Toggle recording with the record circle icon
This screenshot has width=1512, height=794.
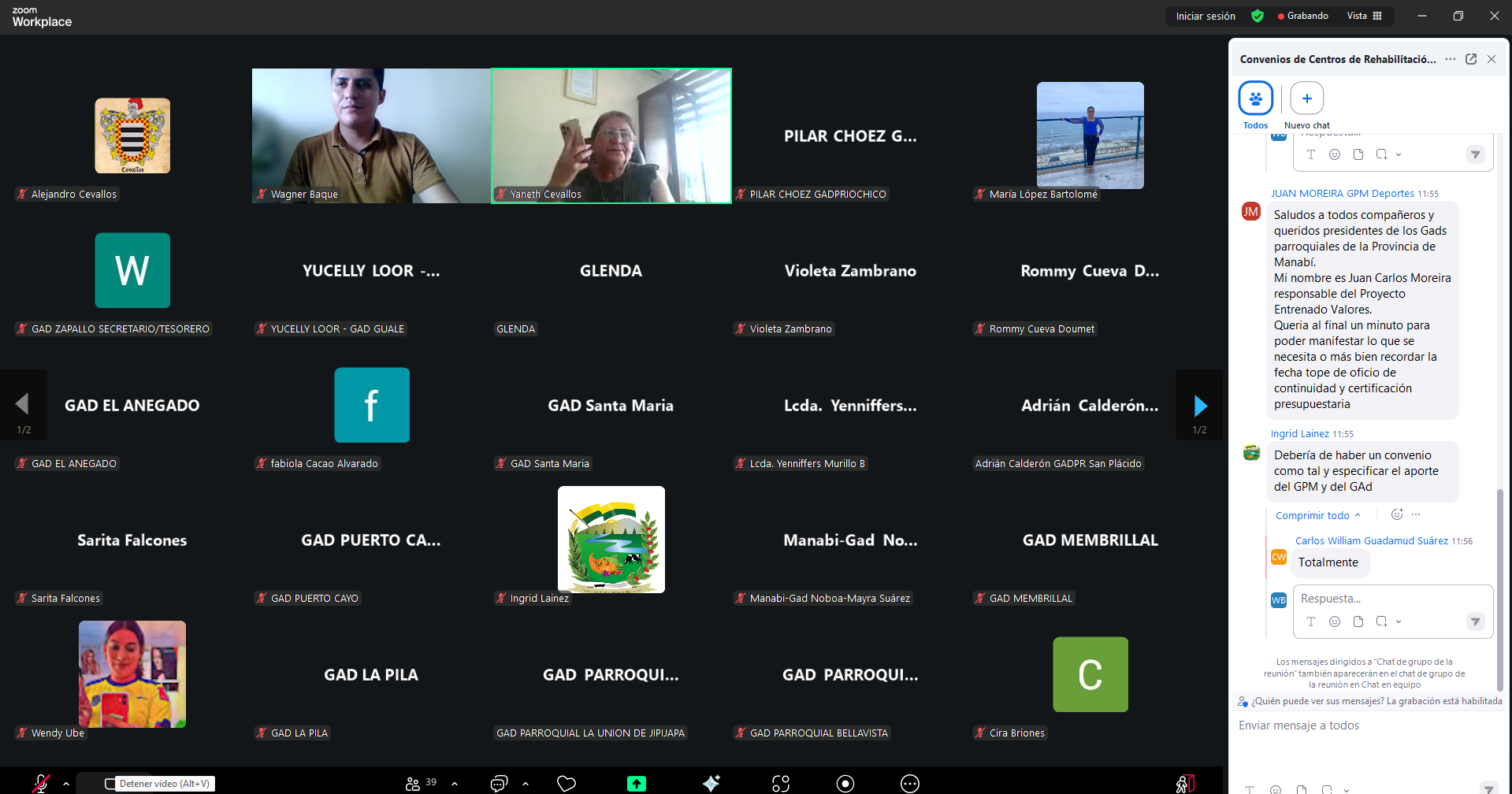[x=845, y=783]
